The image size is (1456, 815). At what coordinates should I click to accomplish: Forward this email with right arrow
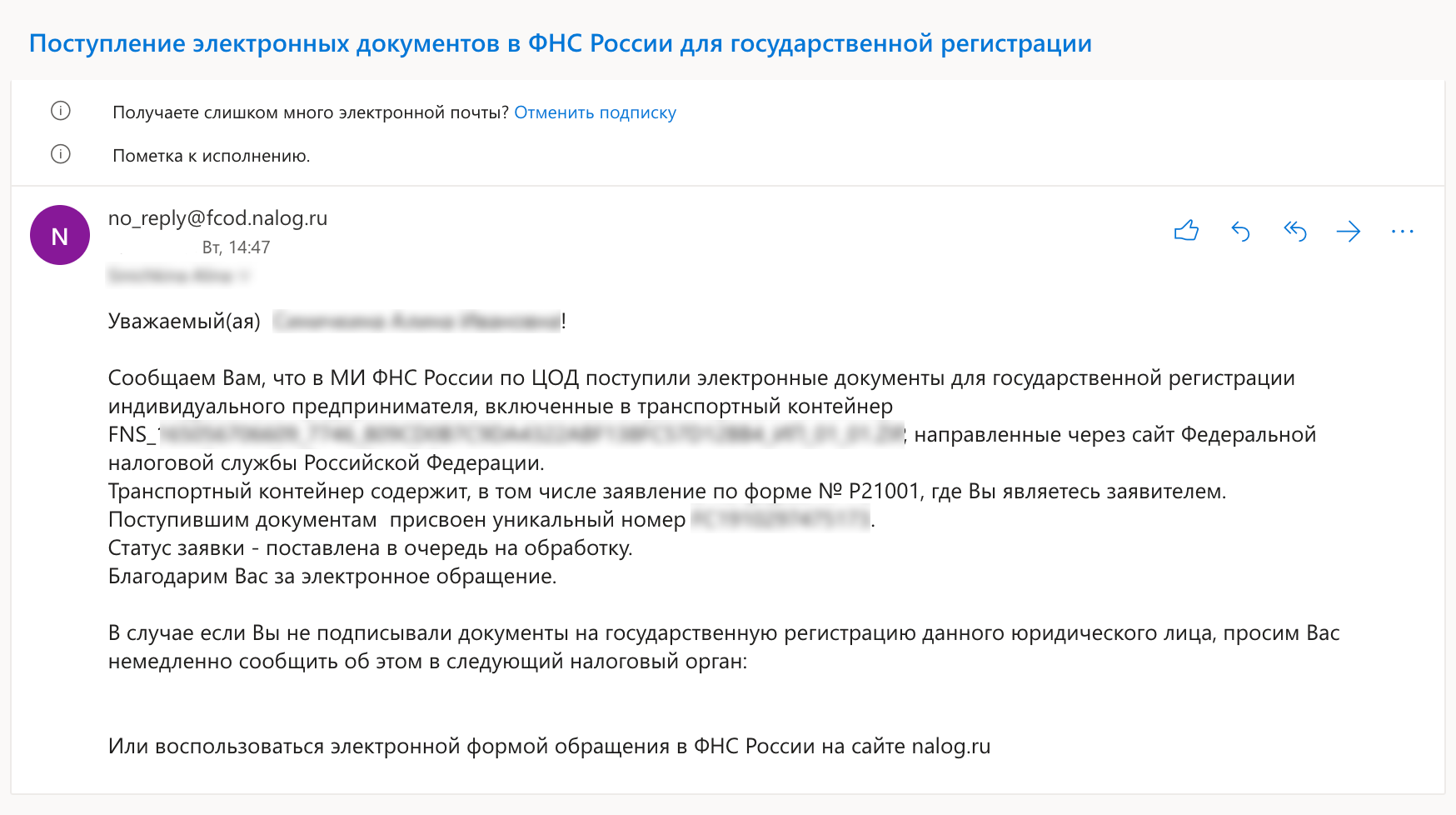point(1348,231)
